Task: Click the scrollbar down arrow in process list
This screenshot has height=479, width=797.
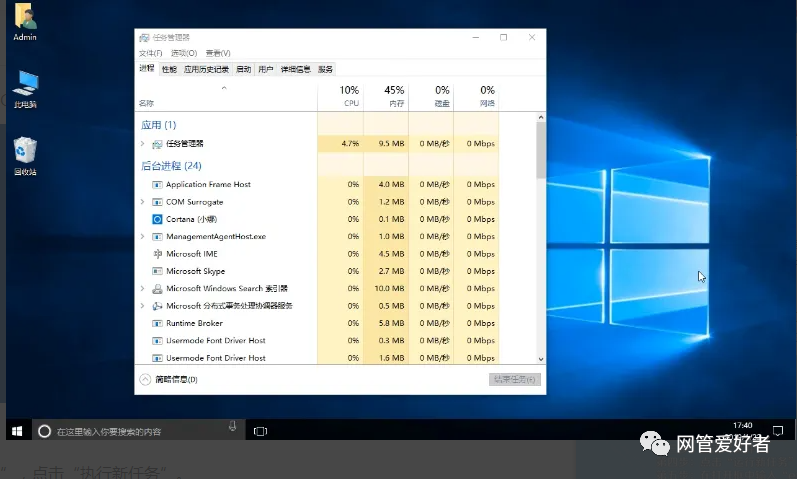Action: point(541,359)
